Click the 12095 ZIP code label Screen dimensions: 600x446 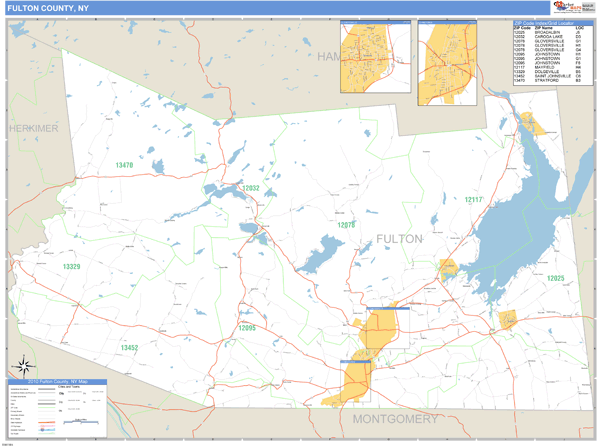pos(248,327)
